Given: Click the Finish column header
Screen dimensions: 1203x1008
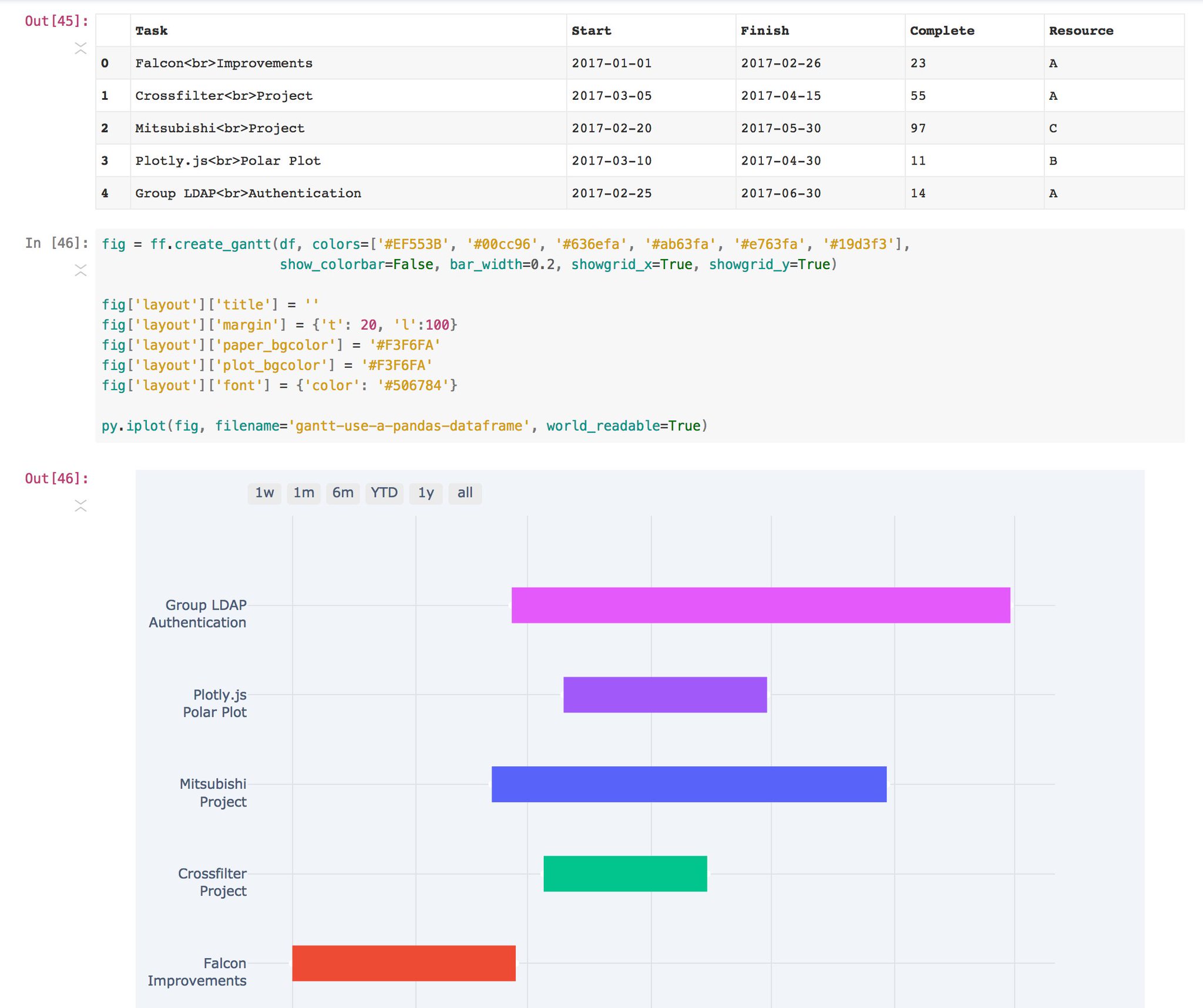Looking at the screenshot, I should [764, 31].
